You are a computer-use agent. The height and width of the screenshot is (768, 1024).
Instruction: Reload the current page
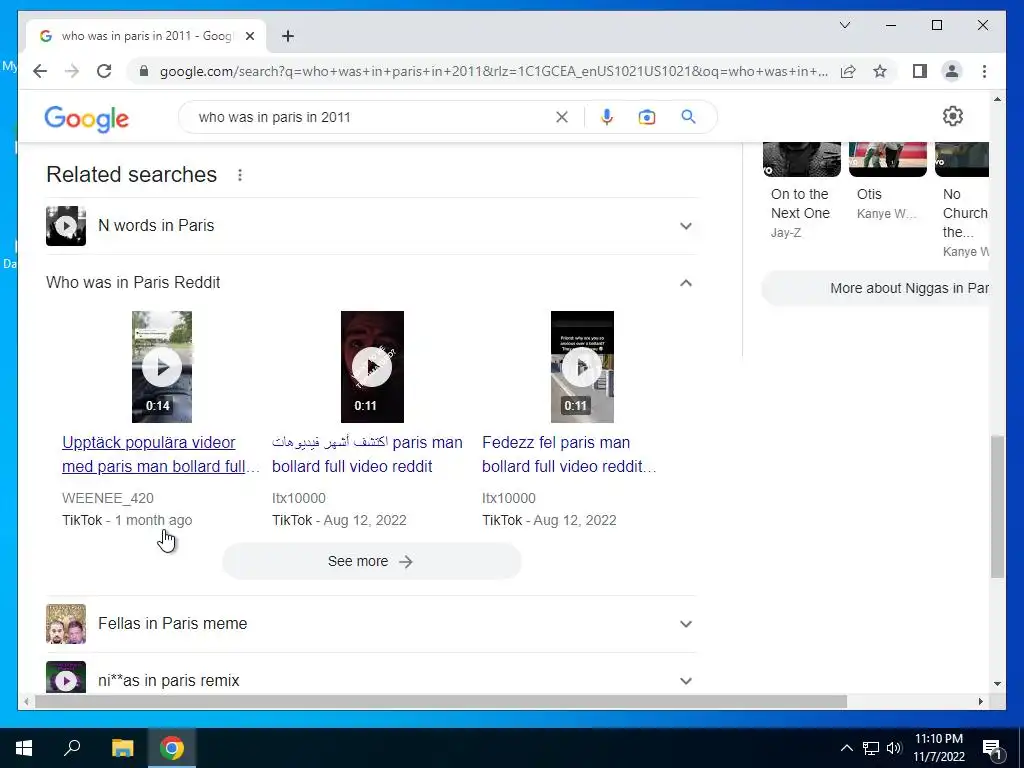click(104, 71)
